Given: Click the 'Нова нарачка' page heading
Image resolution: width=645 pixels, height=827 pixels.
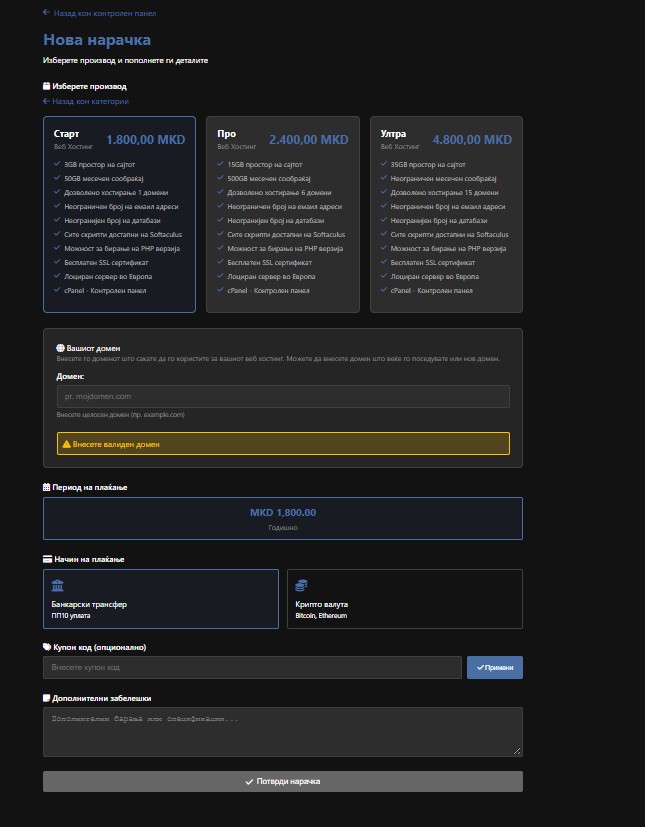Looking at the screenshot, I should click(x=97, y=40).
